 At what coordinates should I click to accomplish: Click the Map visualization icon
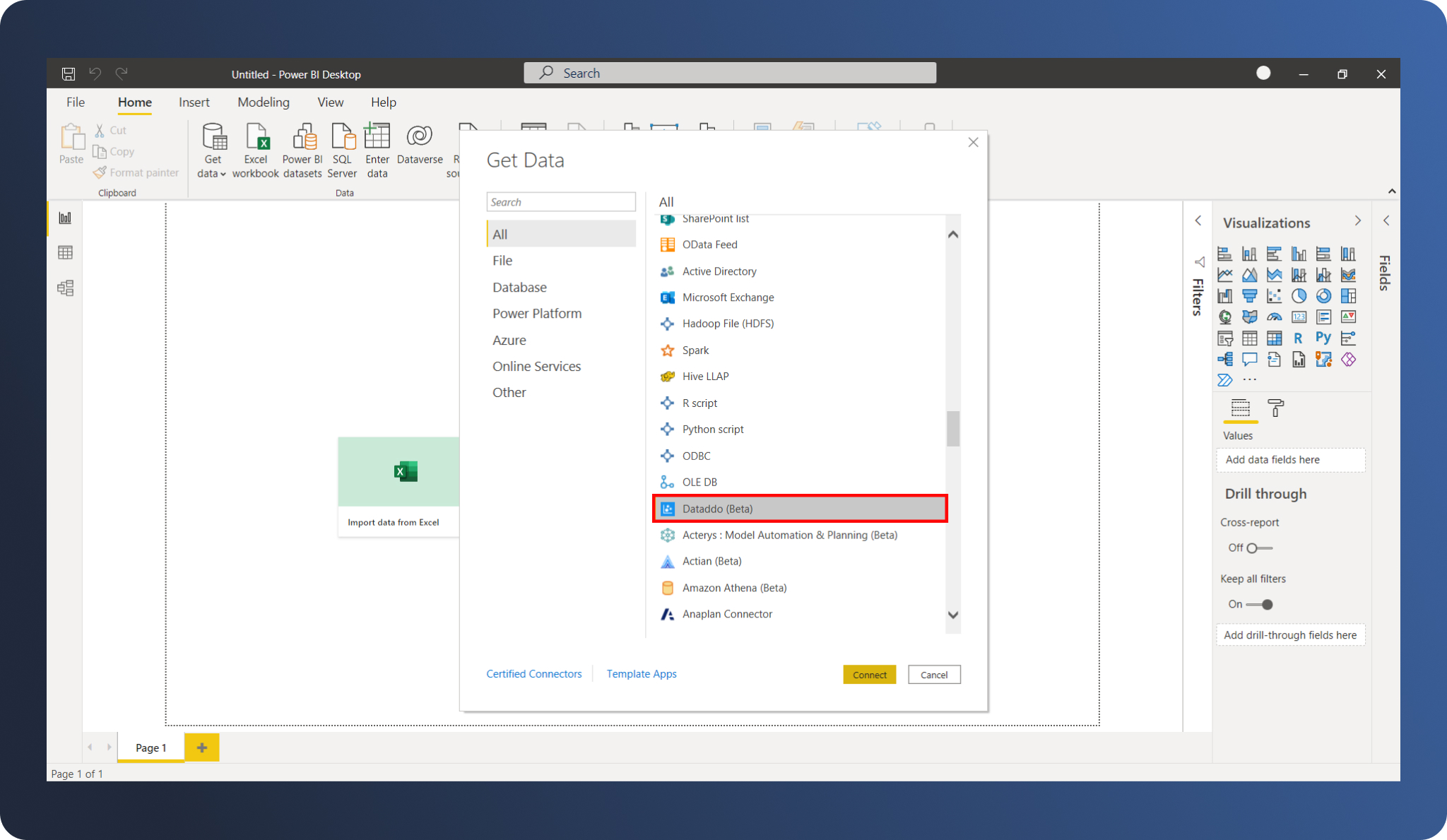1224,317
